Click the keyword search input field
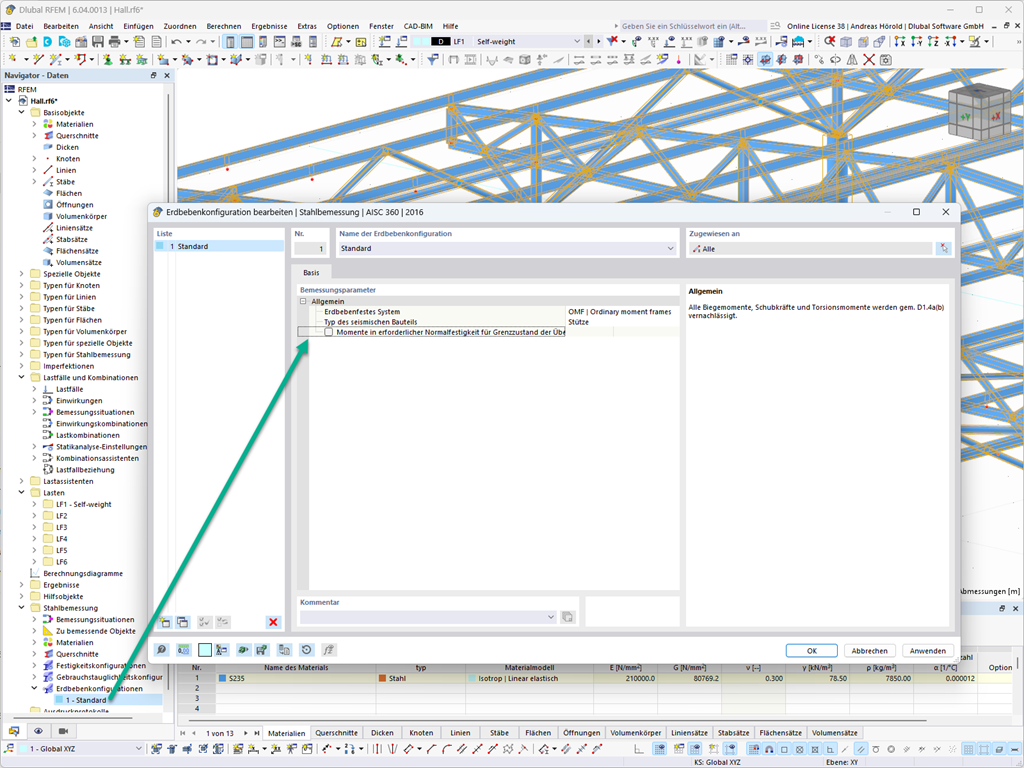 [x=692, y=26]
